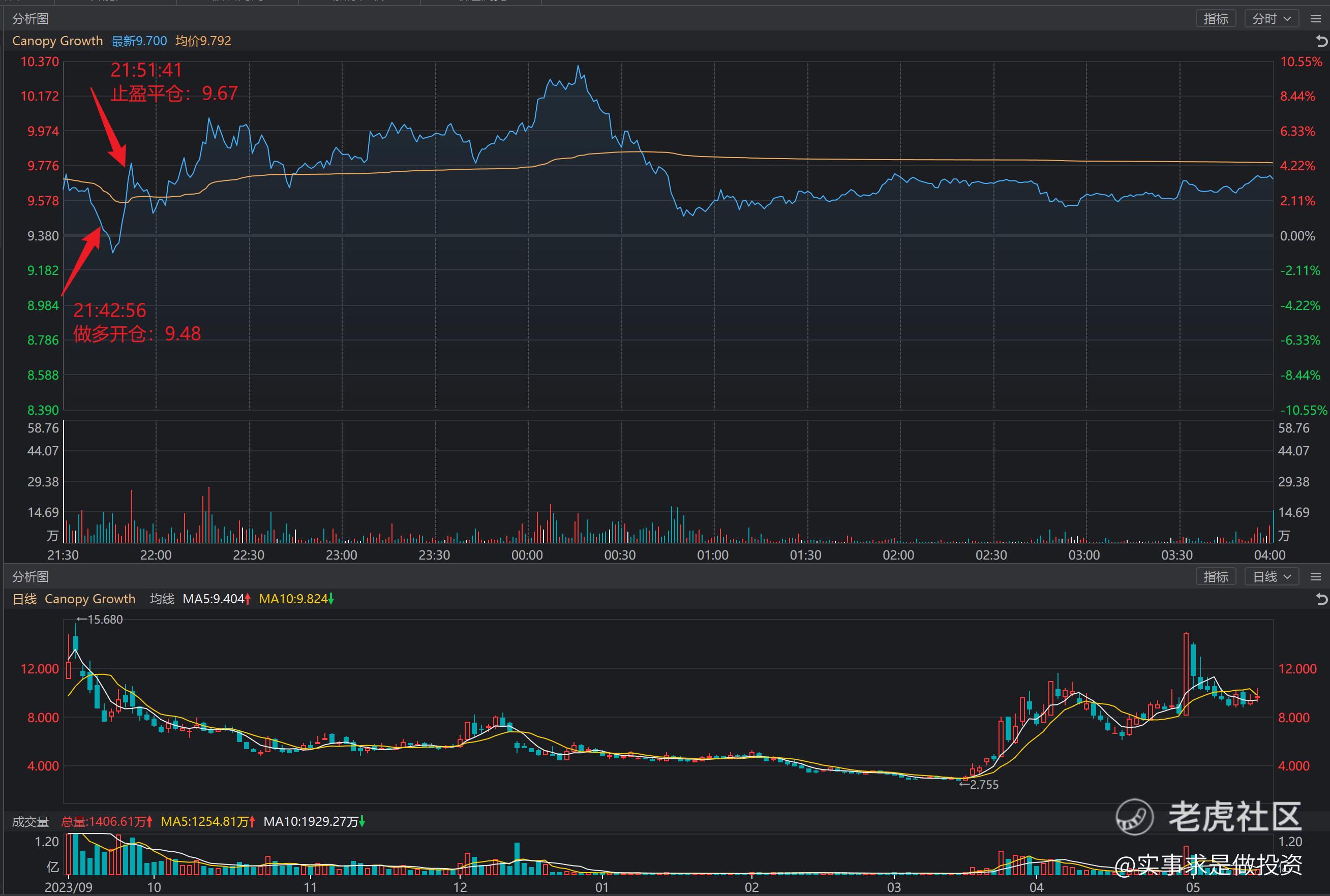Expand the 日线 period dropdown

pyautogui.click(x=1271, y=576)
